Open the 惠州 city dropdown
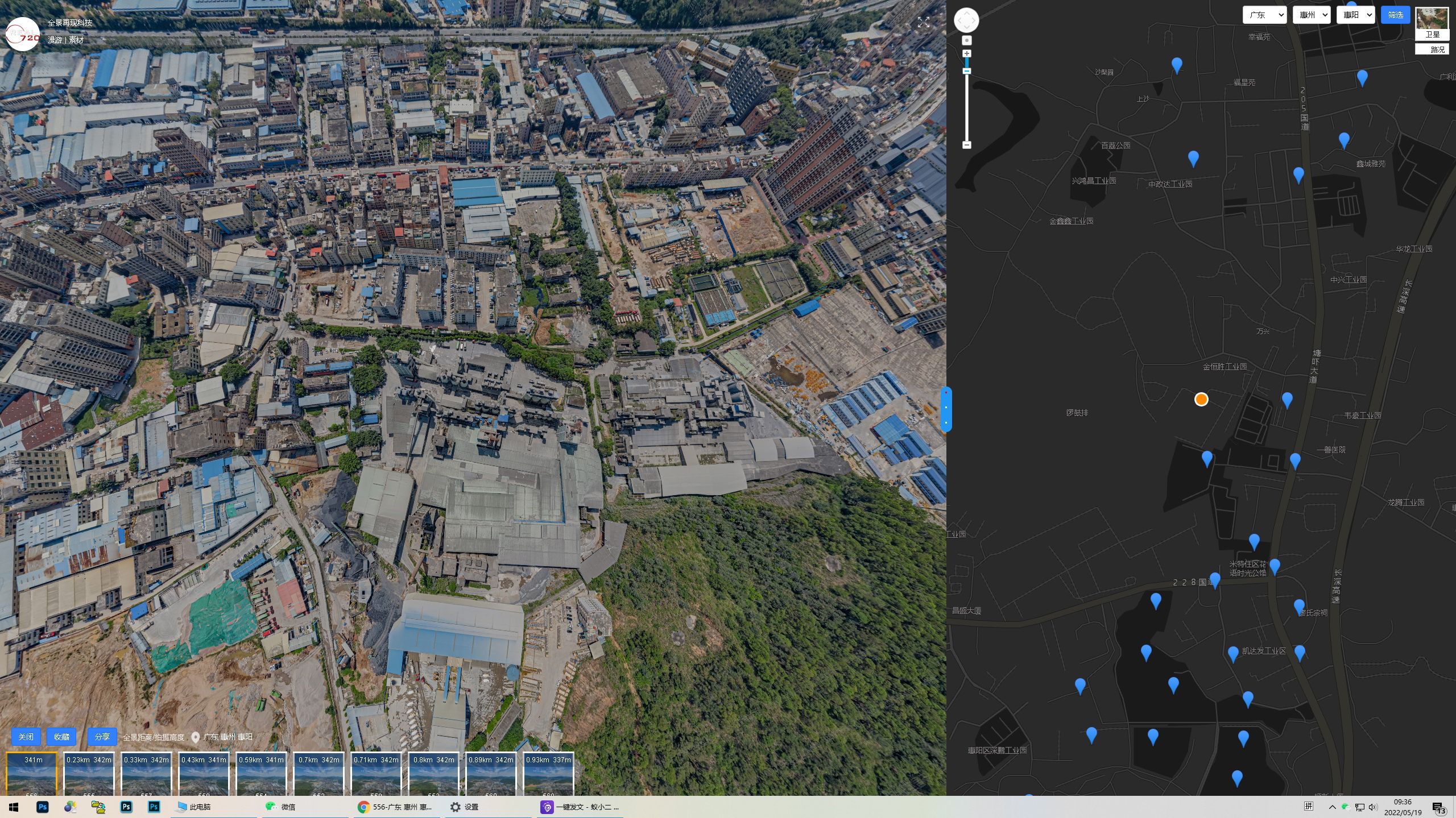The width and height of the screenshot is (1456, 818). [x=1313, y=15]
